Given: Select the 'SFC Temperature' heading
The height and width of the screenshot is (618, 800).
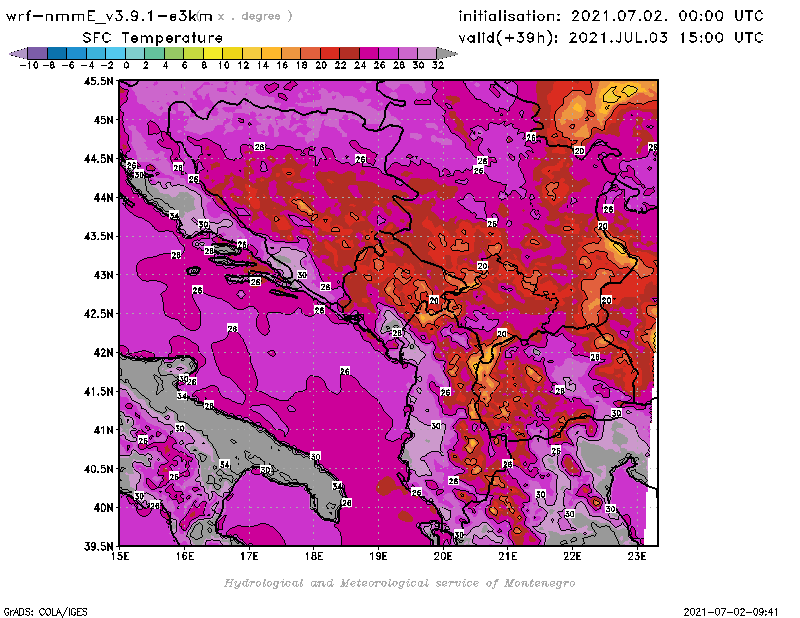Looking at the screenshot, I should [152, 38].
